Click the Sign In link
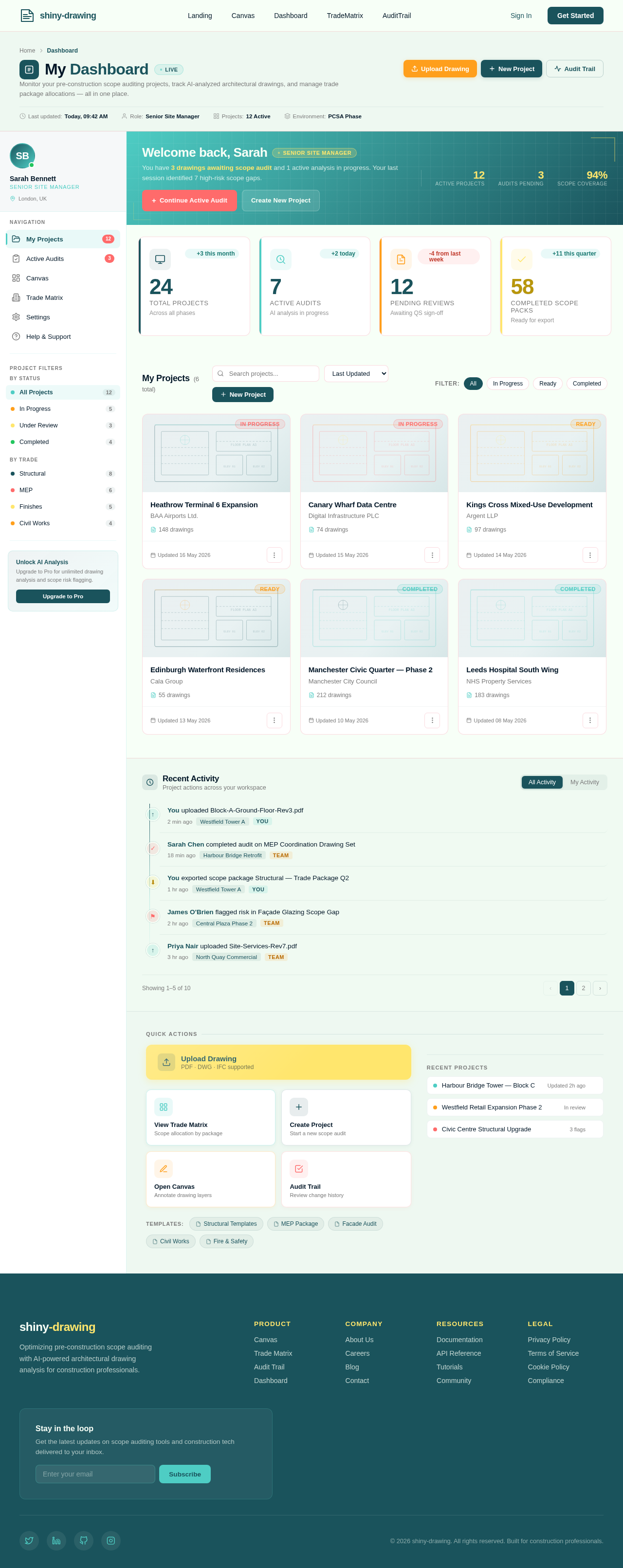623x1568 pixels. click(x=521, y=16)
